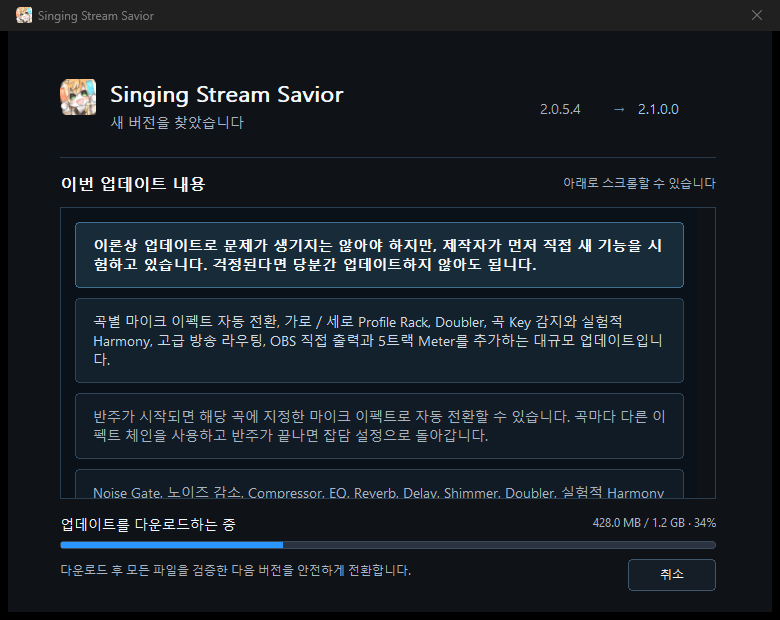
Task: Click the large Singing Stream Savior app icon
Action: point(78,97)
